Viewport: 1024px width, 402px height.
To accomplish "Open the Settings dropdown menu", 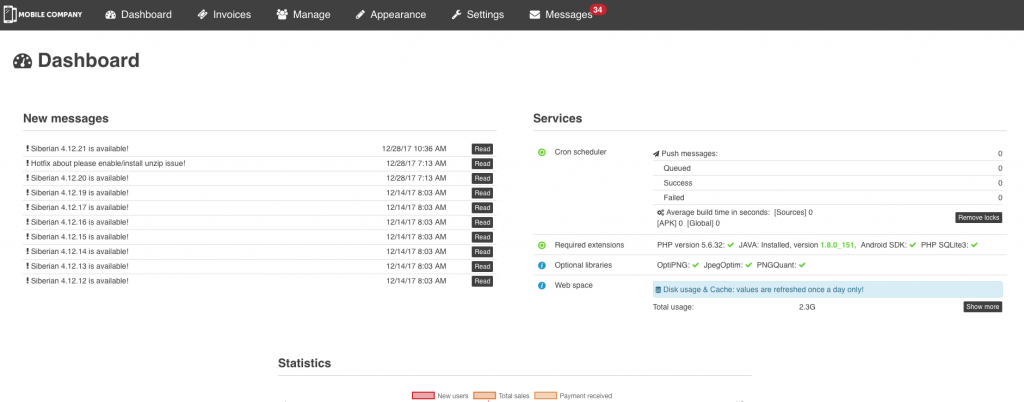I will (x=478, y=15).
